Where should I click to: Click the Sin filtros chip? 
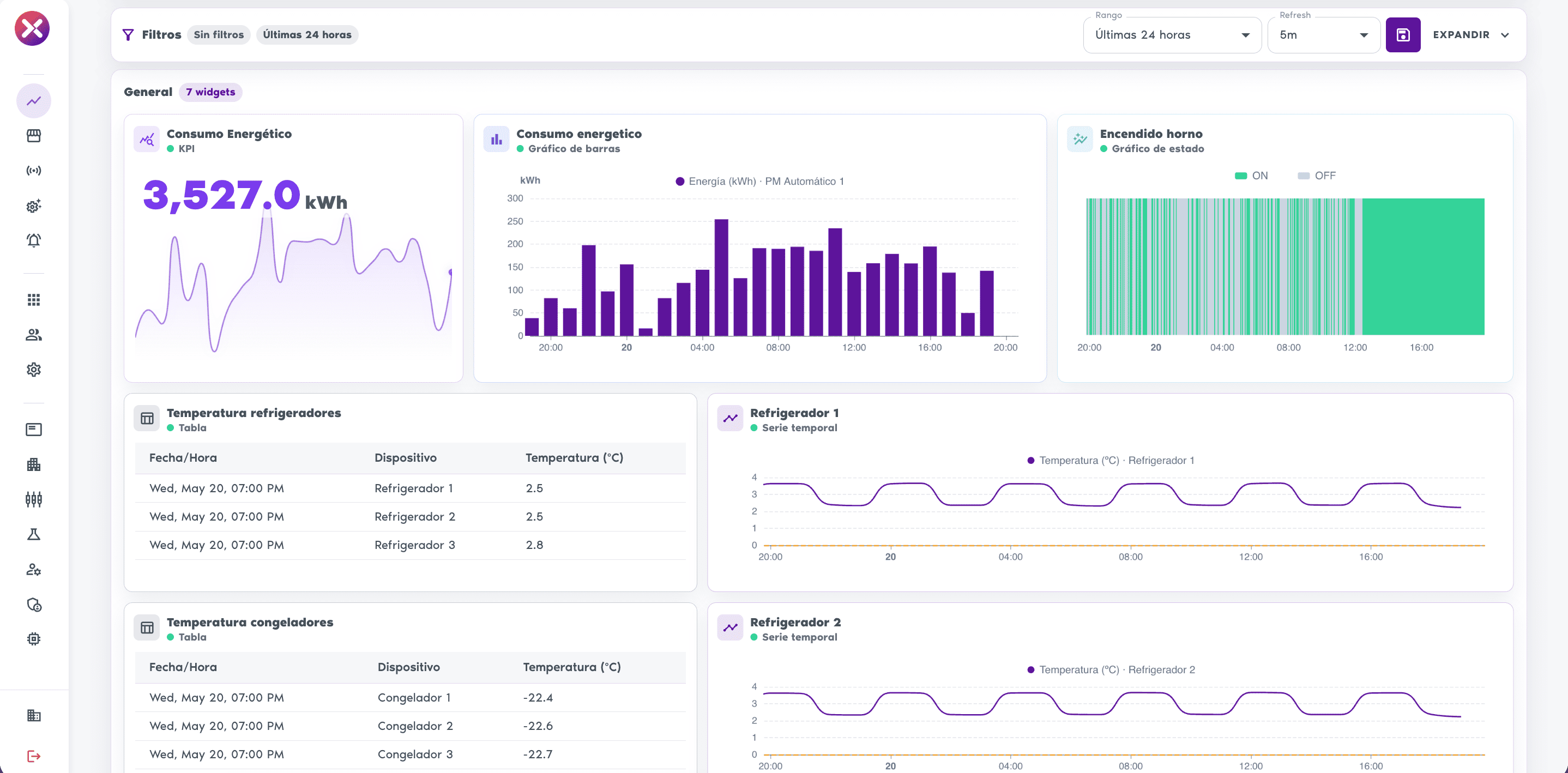click(x=219, y=35)
